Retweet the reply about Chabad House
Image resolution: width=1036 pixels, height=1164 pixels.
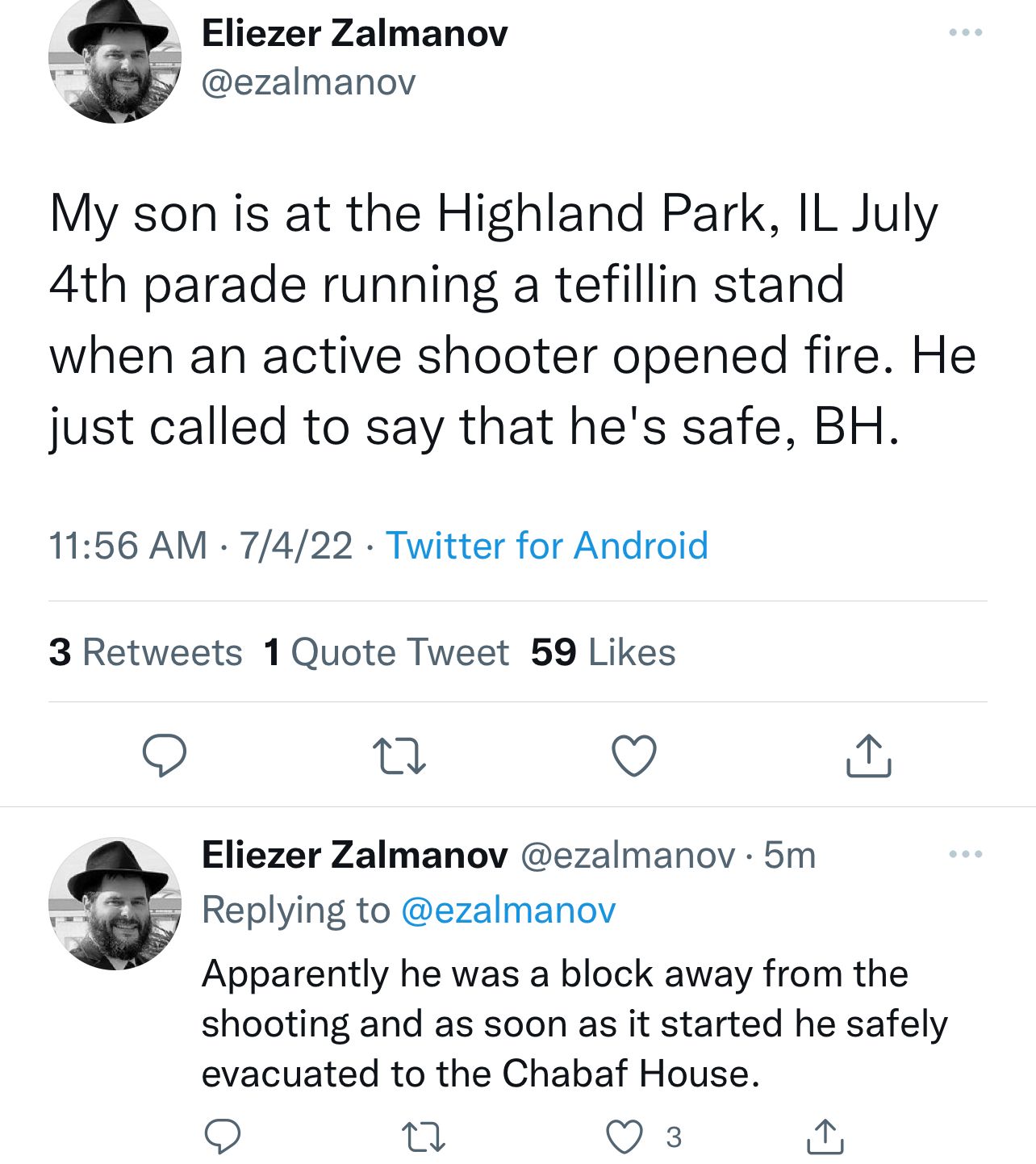pos(424,1137)
